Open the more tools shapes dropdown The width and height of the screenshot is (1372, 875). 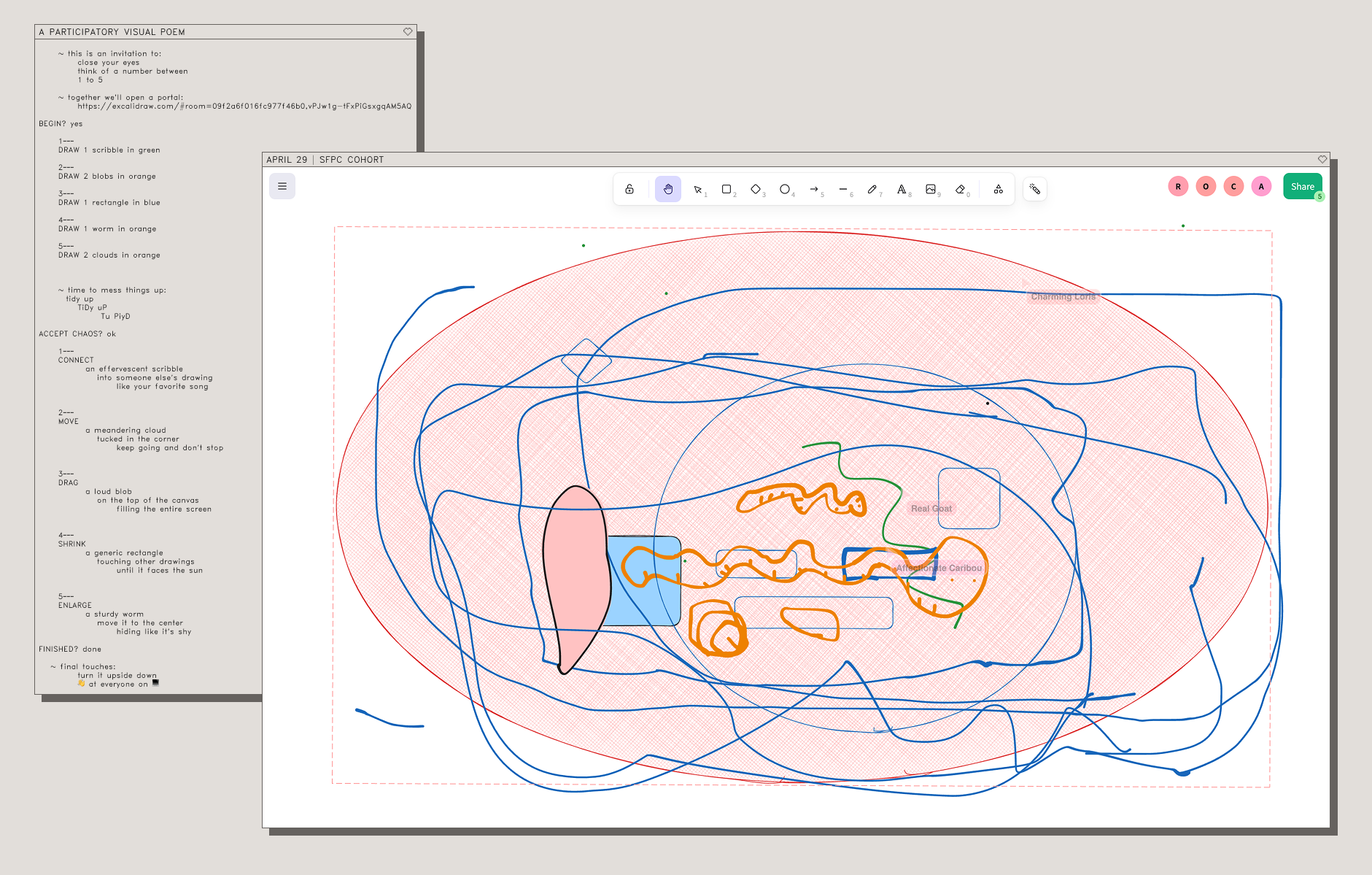tap(999, 189)
